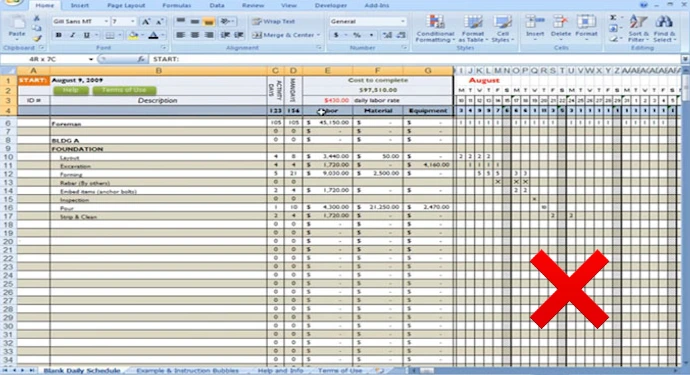This screenshot has width=690, height=375.
Task: Open Format as Table gallery
Action: 473,28
